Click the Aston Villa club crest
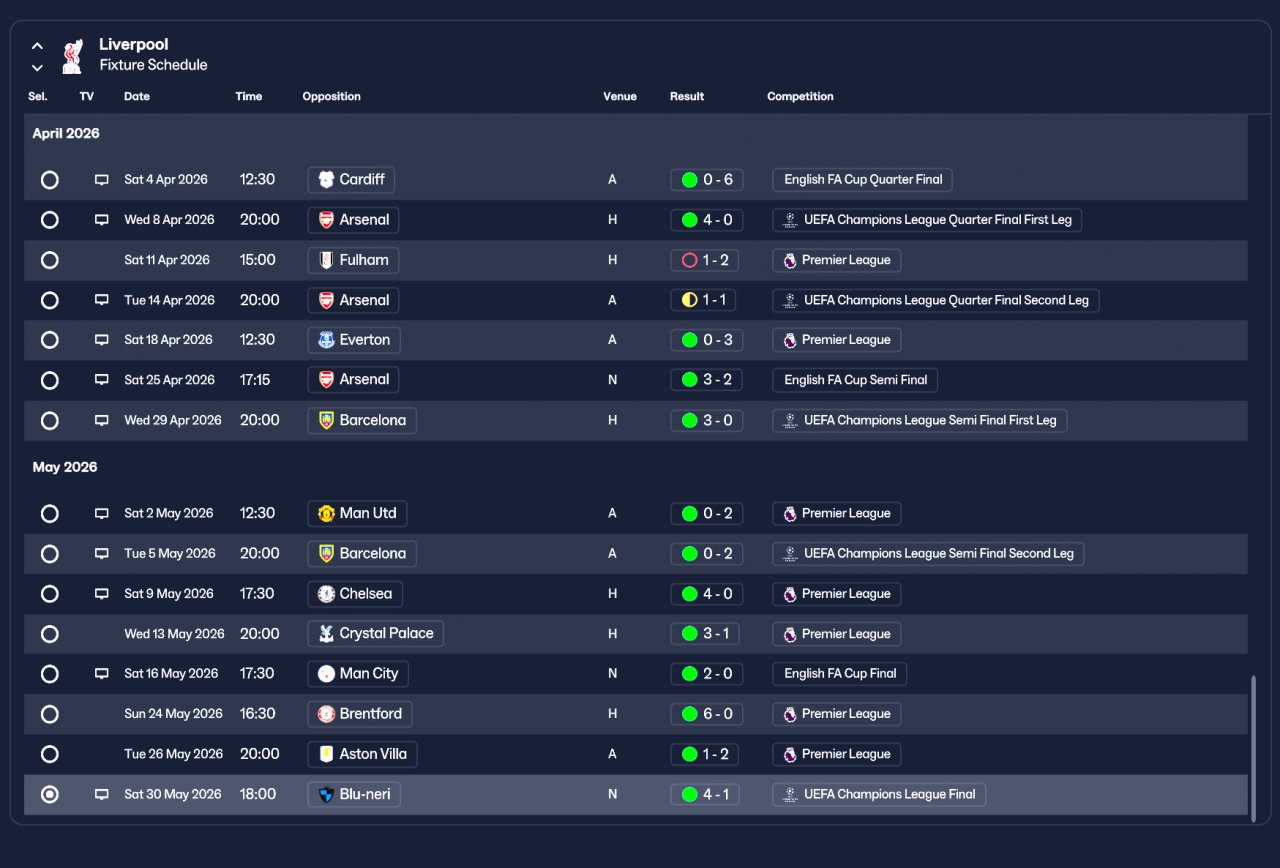The image size is (1280, 868). coord(326,754)
